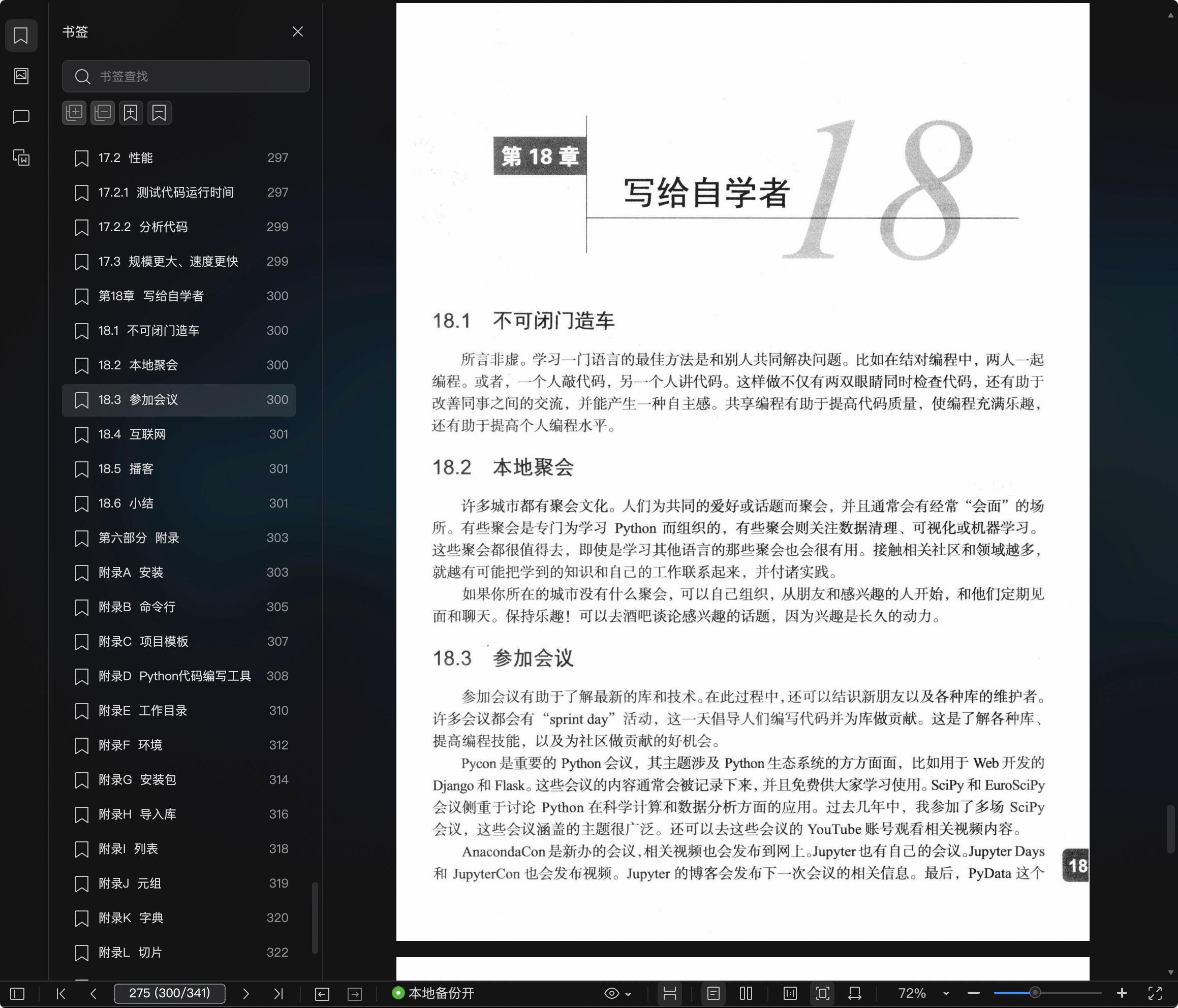Expand all bookmarks icon

[74, 113]
